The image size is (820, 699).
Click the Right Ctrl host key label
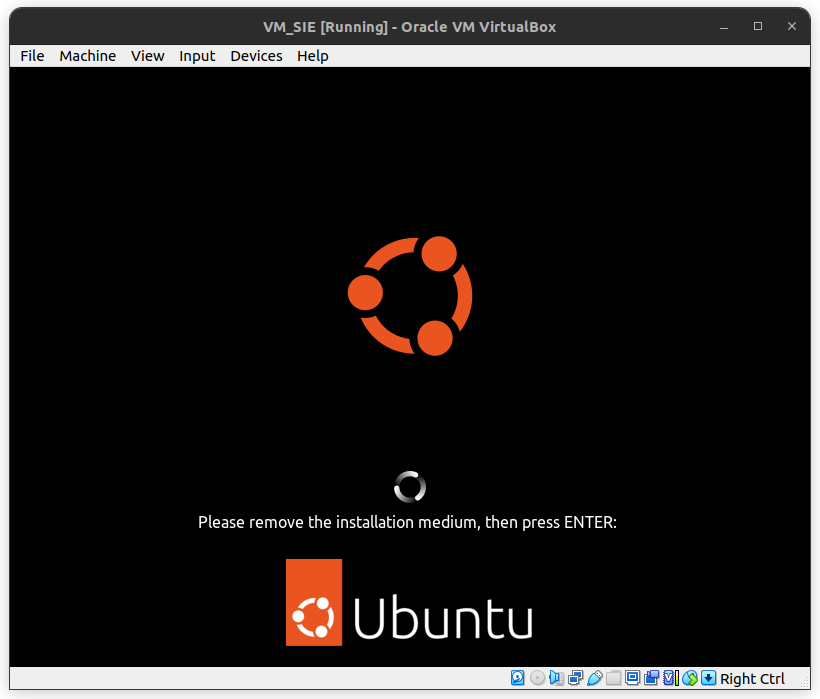pos(752,679)
